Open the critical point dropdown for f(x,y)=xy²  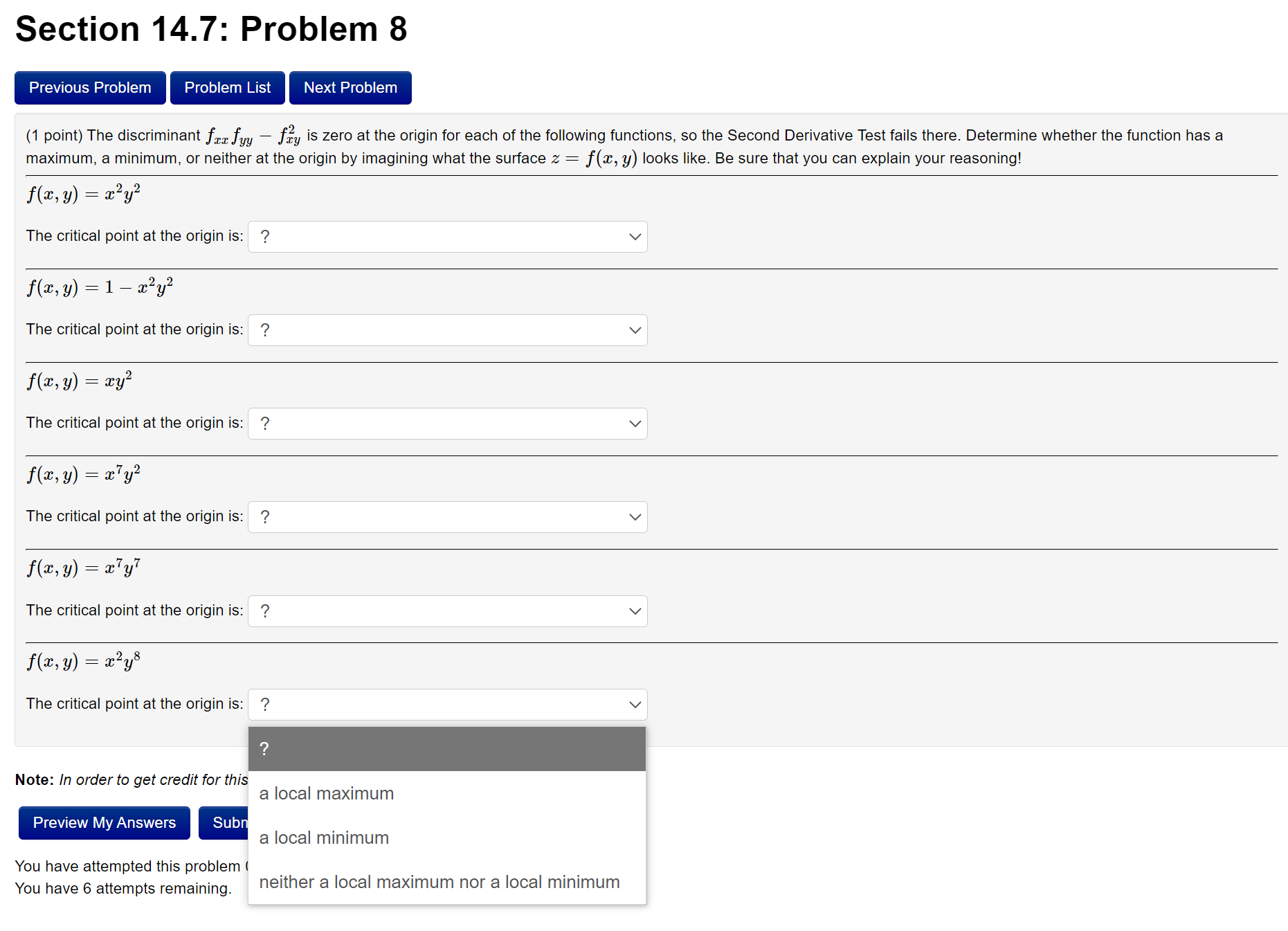click(x=447, y=423)
